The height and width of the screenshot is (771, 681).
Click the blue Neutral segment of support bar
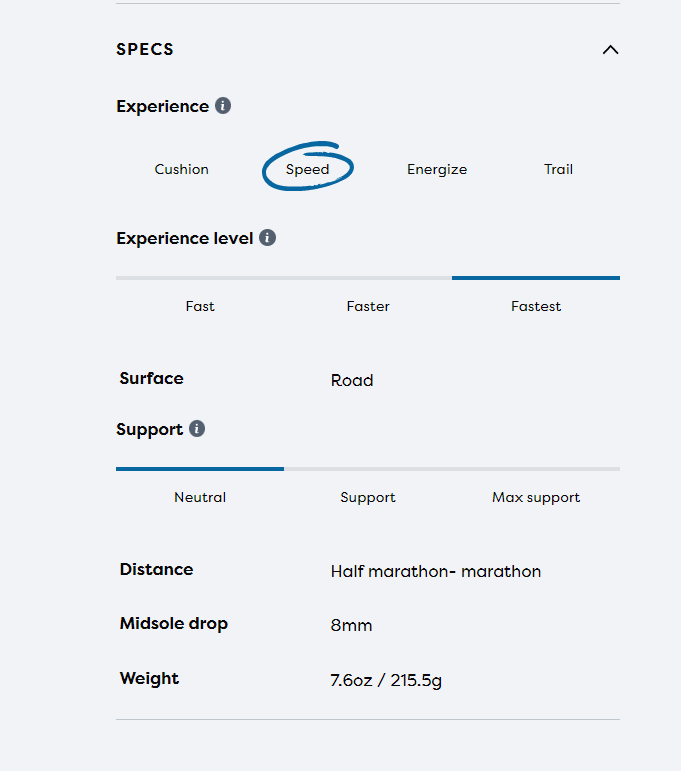[200, 469]
